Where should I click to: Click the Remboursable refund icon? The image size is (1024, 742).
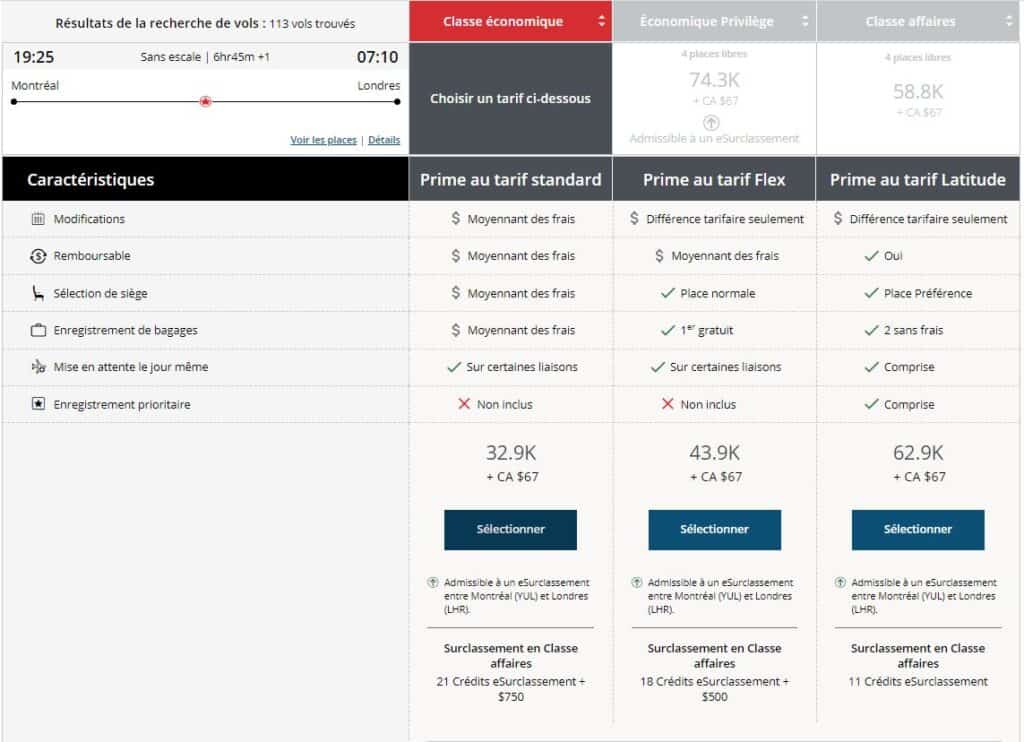click(38, 256)
